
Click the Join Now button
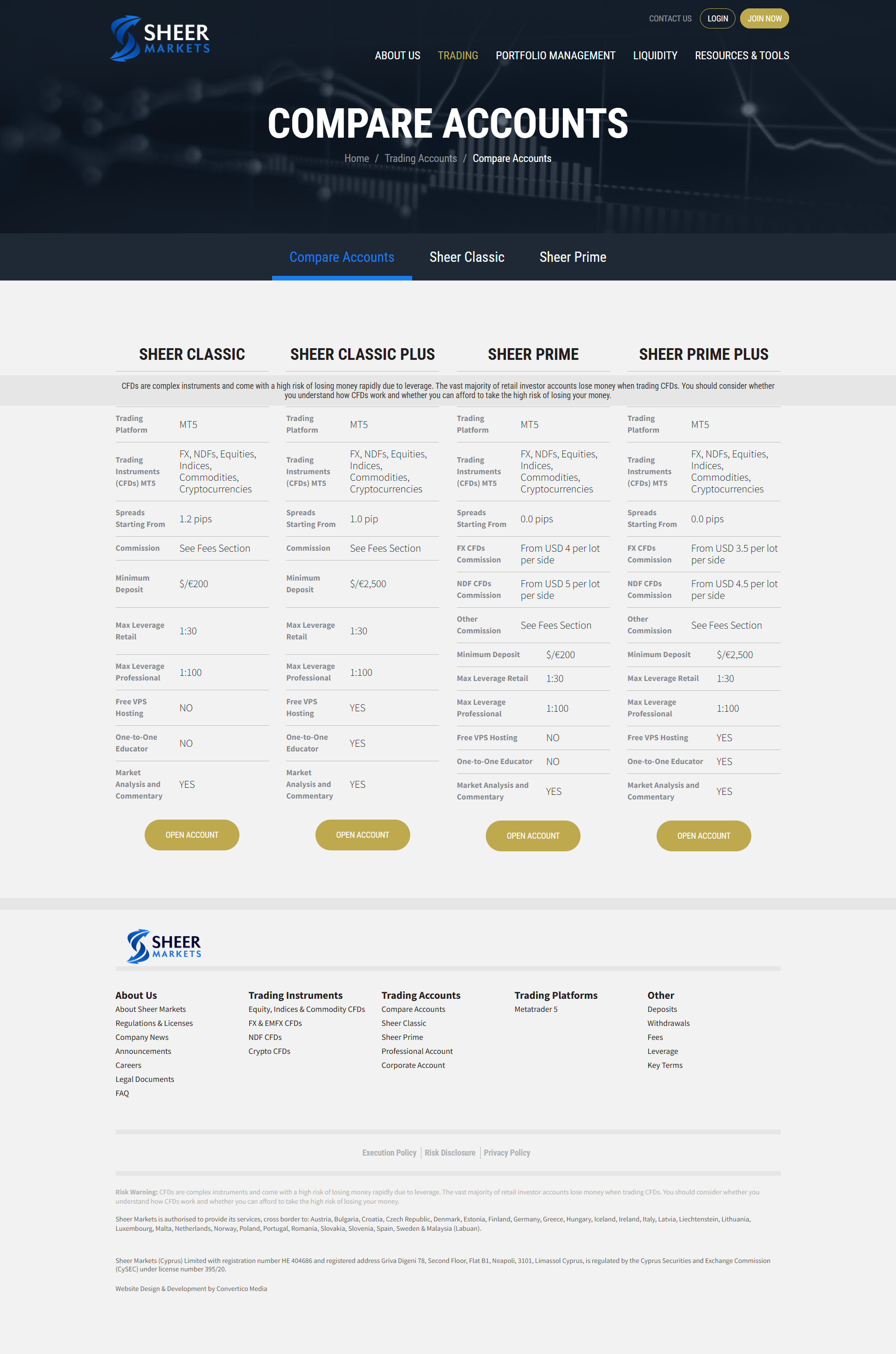click(764, 19)
